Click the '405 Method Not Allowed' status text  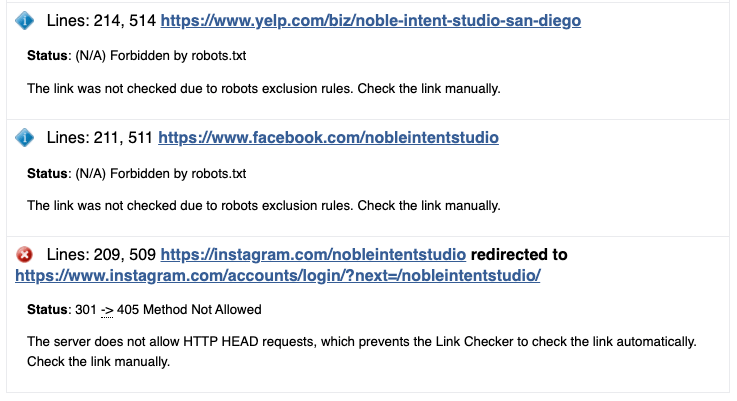coord(190,310)
